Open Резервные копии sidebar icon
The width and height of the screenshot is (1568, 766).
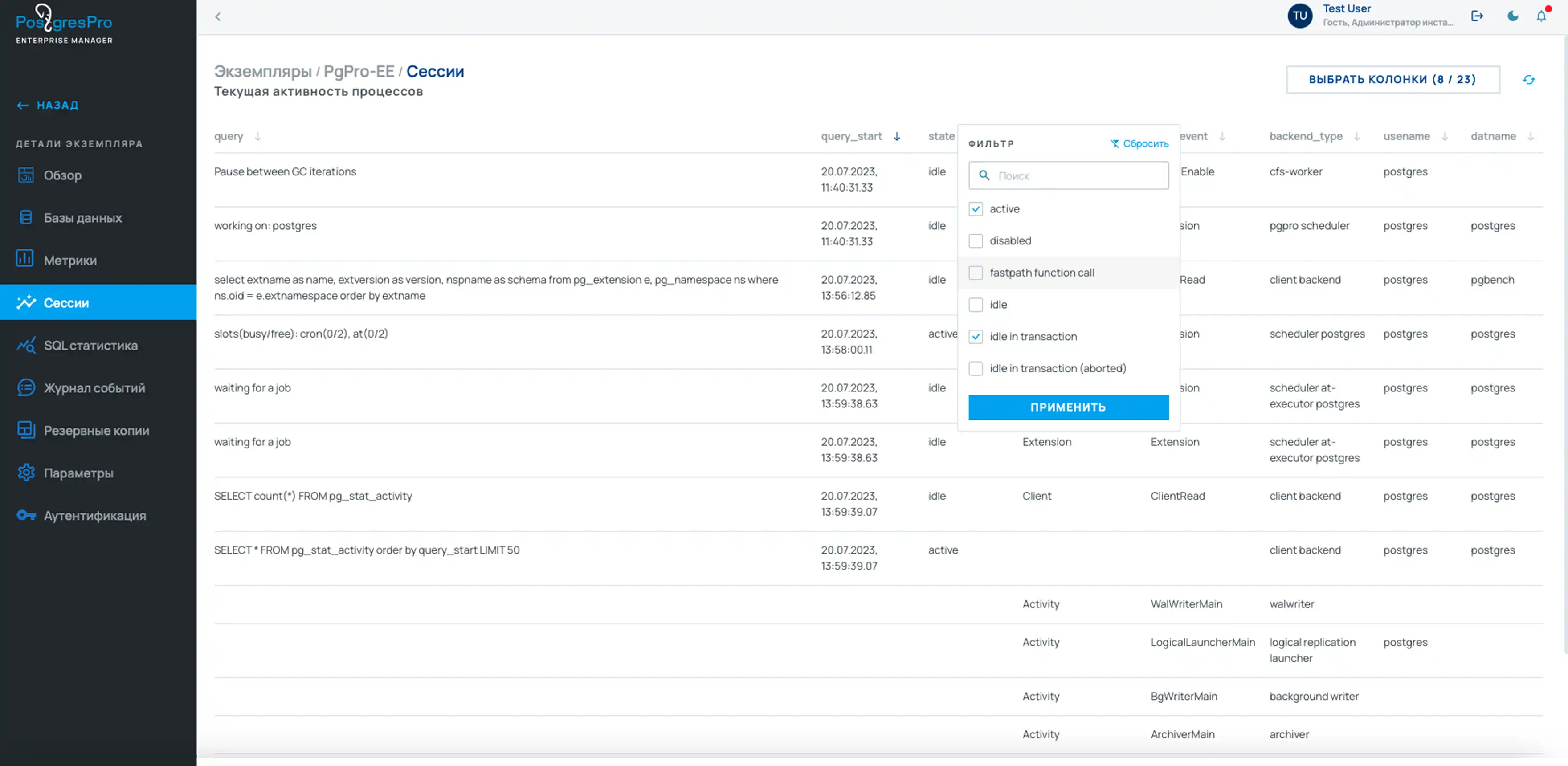[26, 430]
